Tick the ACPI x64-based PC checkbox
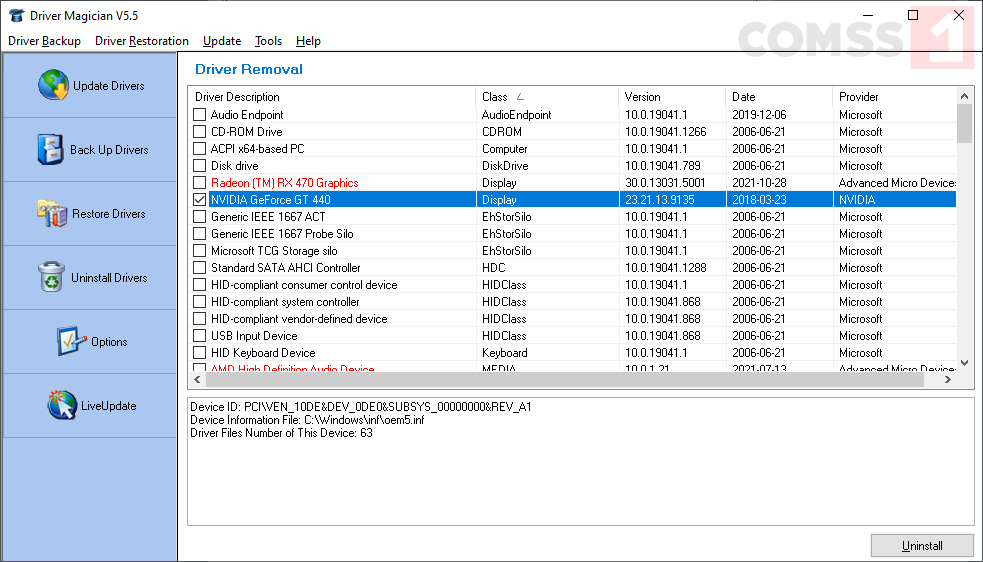Screen dimensions: 983x562 click(x=199, y=149)
